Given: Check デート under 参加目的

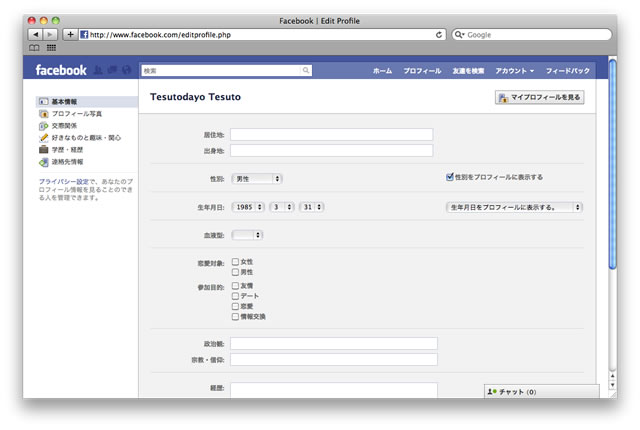Looking at the screenshot, I should 236,296.
